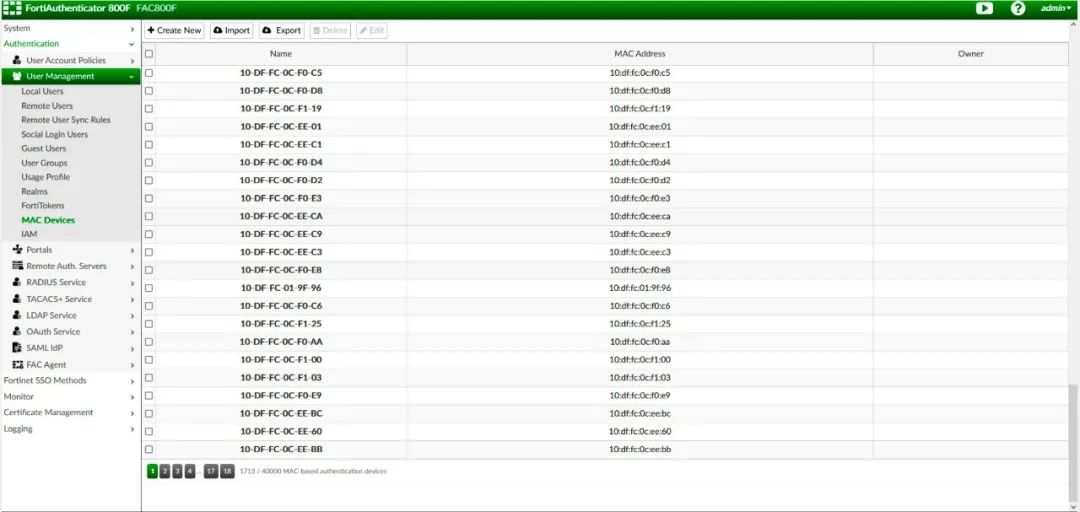Go to page 17 of results

211,471
